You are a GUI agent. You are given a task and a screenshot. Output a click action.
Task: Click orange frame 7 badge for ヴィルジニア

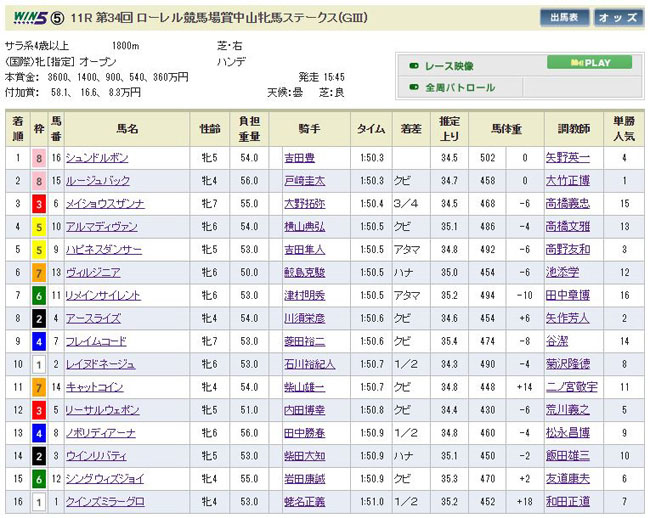tap(39, 273)
